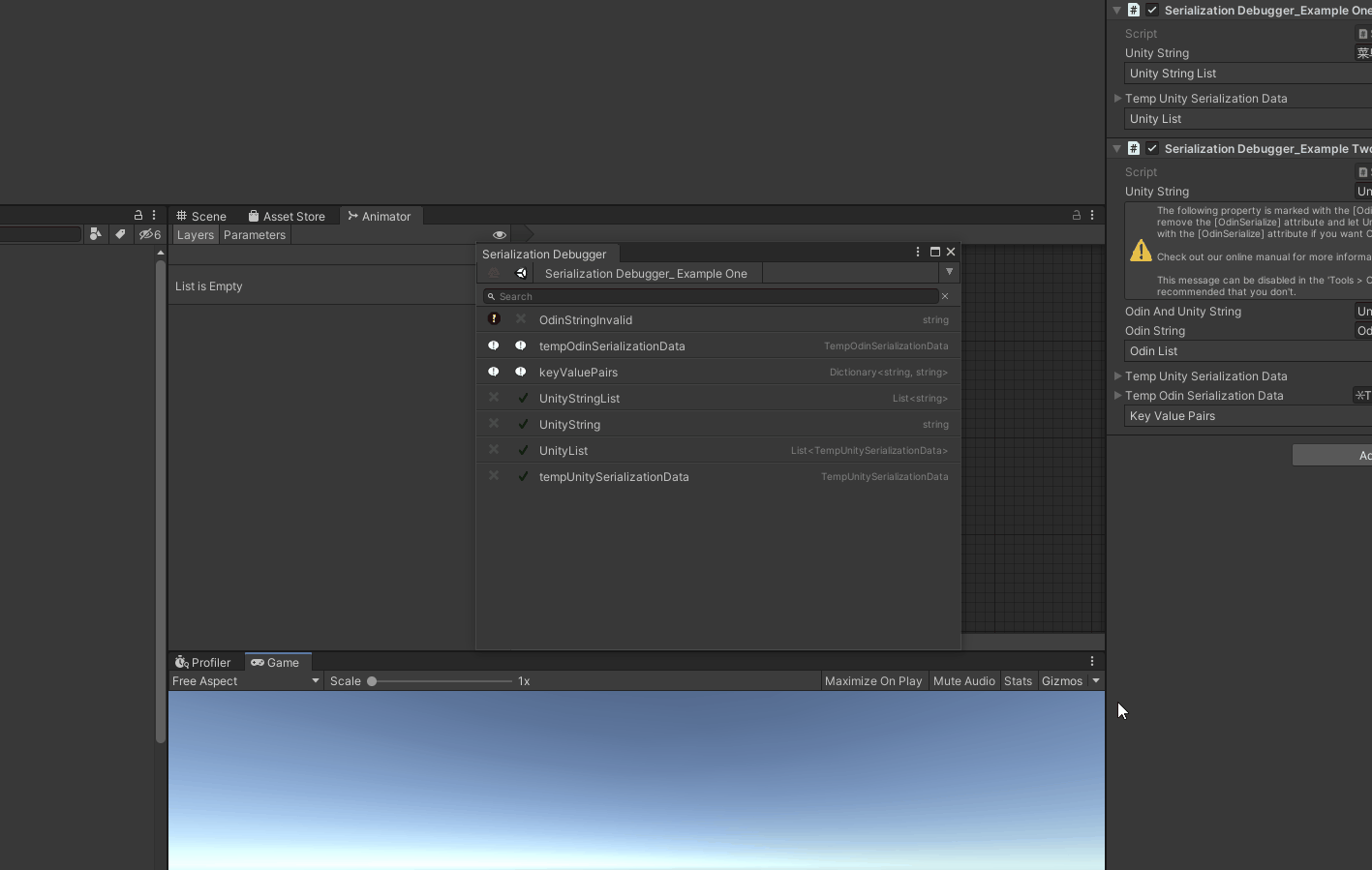
Task: Click the green checkmark beside tempUnitySerializationData
Action: pos(523,476)
